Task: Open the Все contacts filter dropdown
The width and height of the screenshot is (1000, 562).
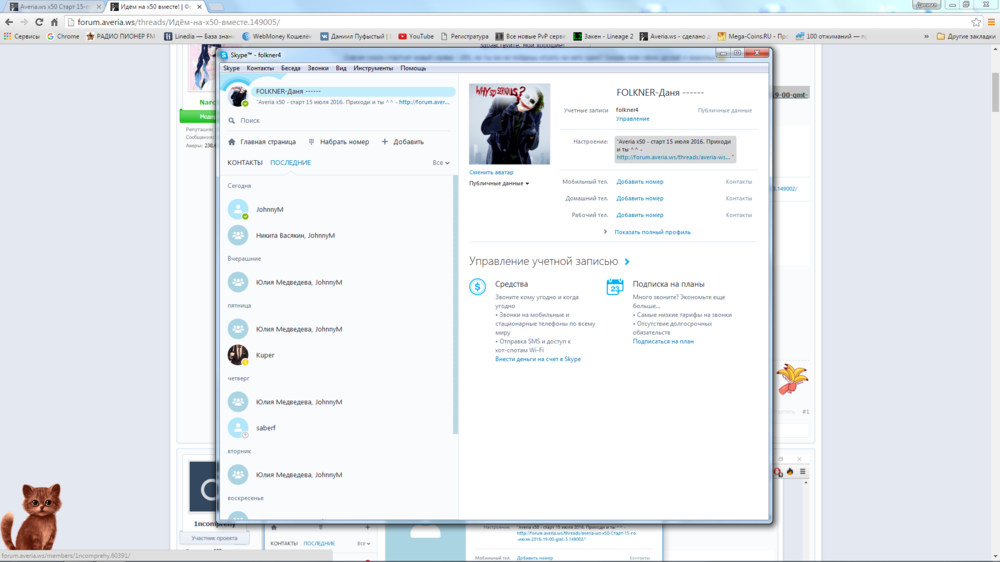Action: [x=441, y=163]
